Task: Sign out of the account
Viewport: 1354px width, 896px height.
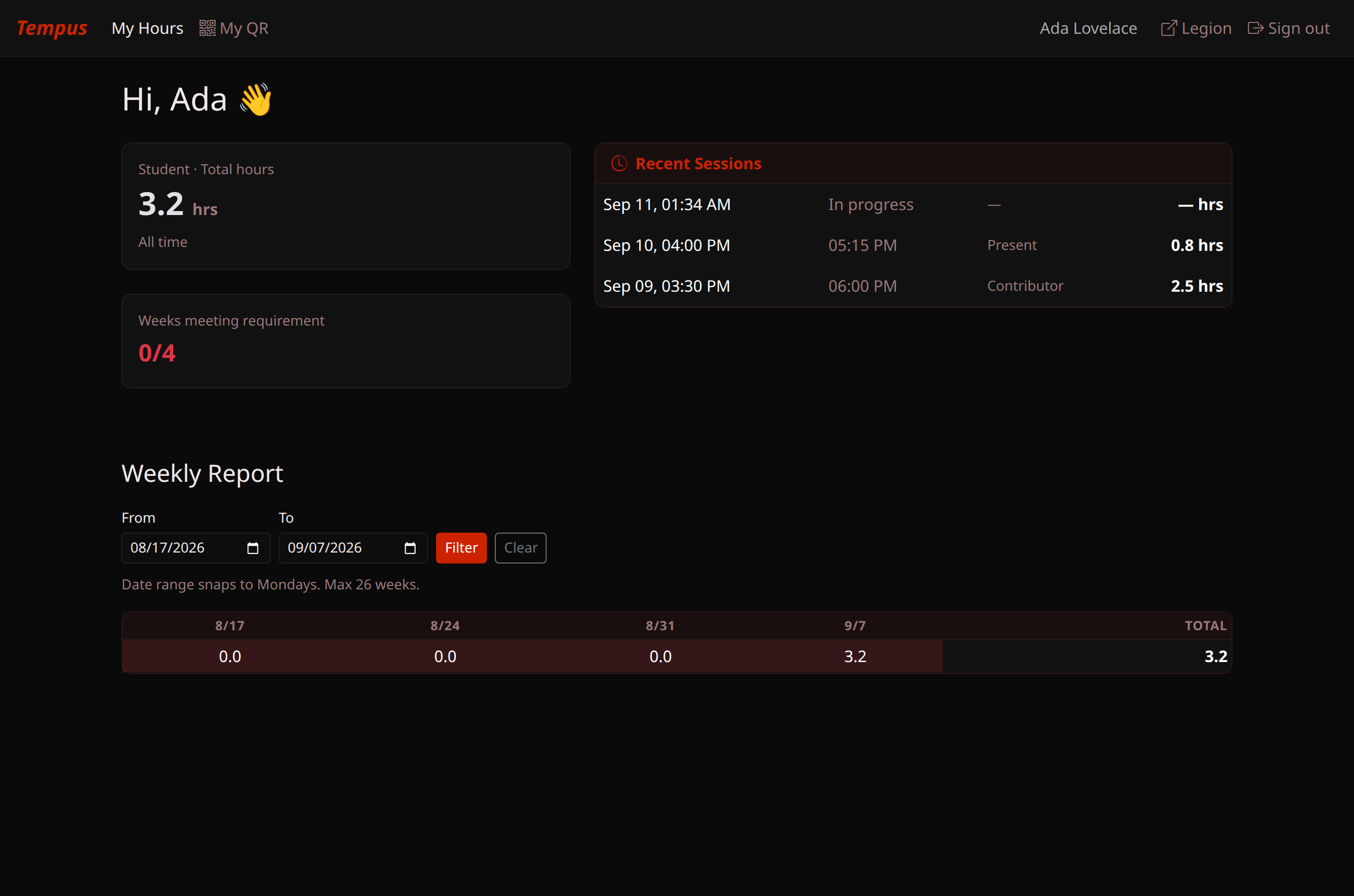Action: point(1288,28)
